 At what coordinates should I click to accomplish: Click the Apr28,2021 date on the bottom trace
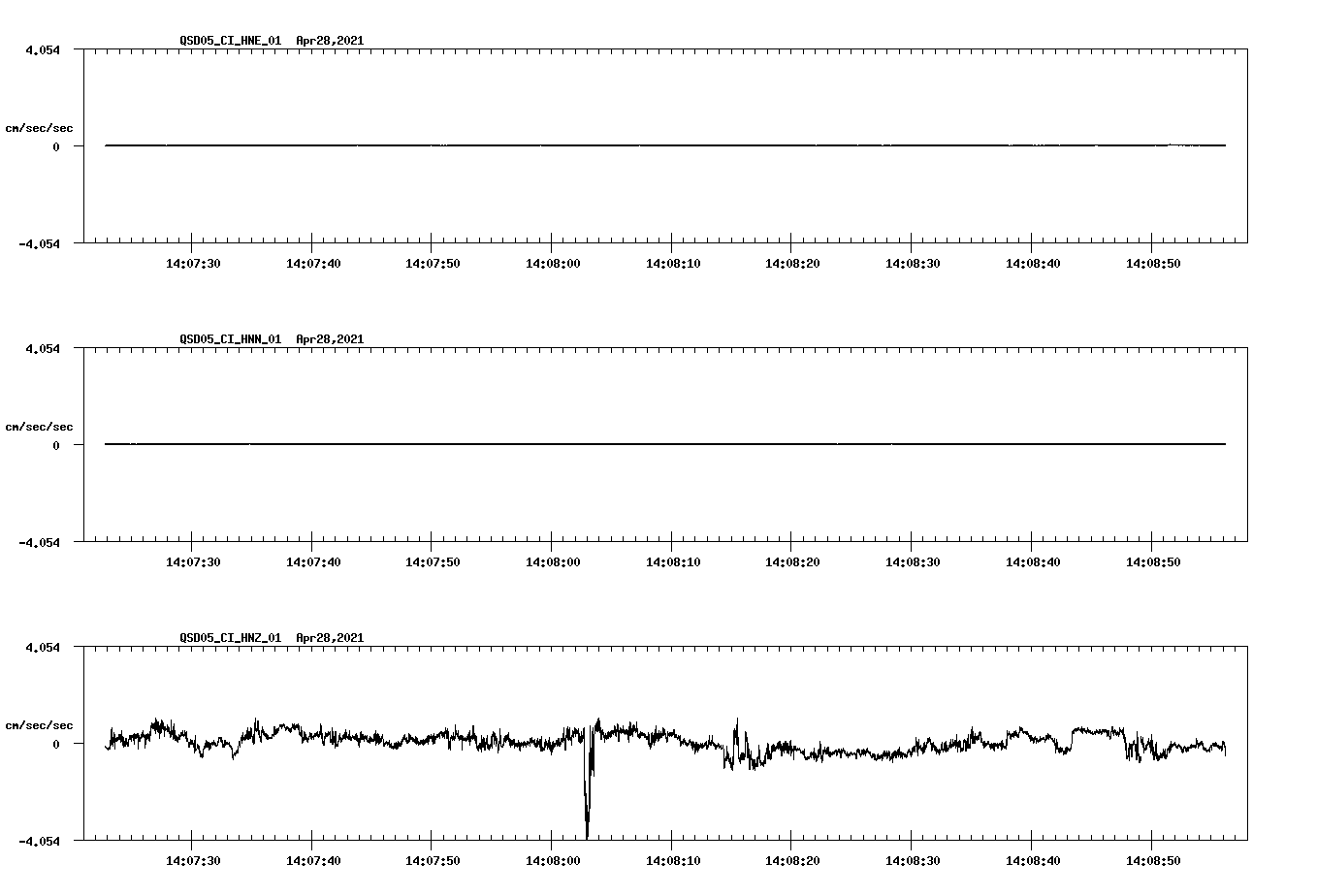pos(330,638)
